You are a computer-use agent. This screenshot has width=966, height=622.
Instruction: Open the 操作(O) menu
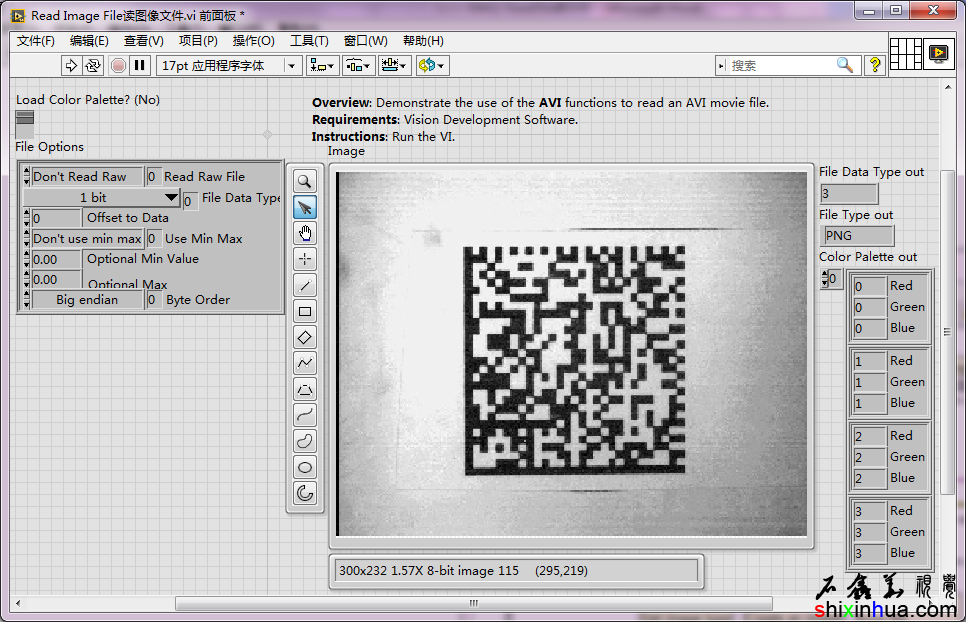(x=253, y=41)
